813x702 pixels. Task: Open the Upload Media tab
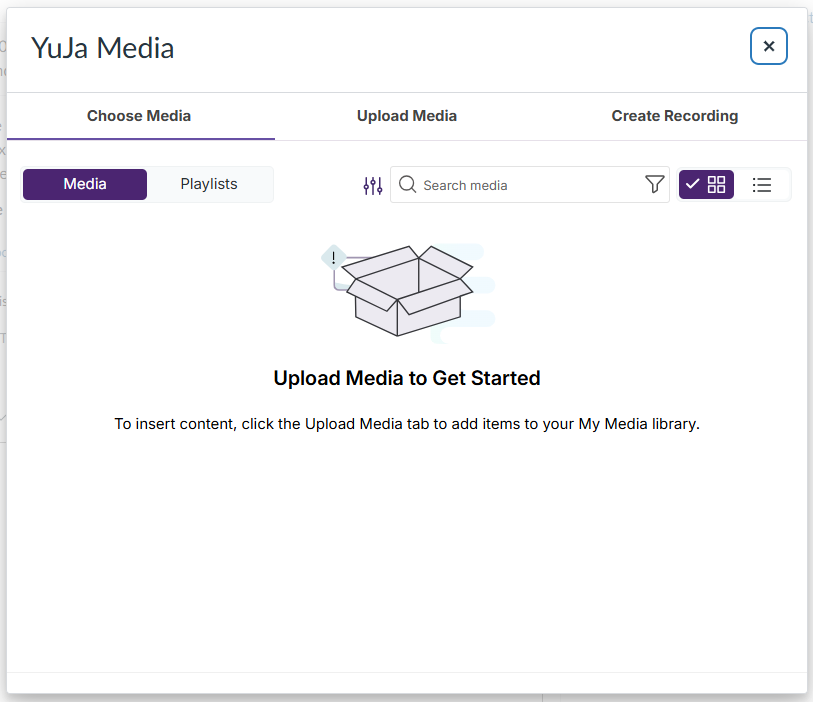click(406, 116)
